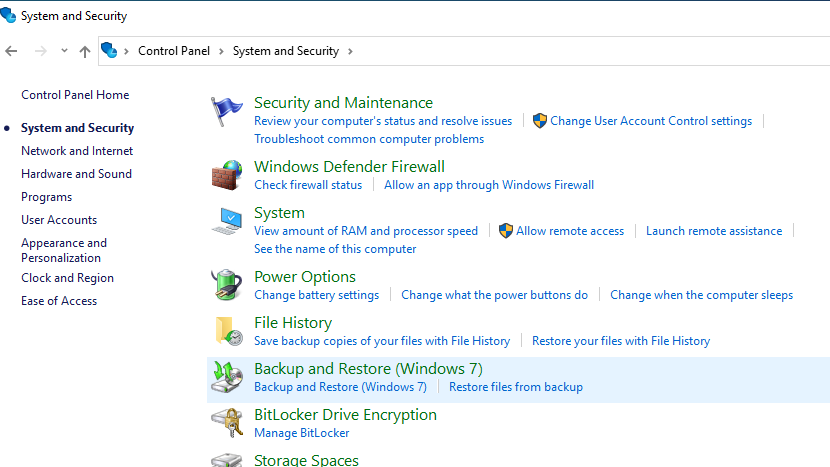This screenshot has width=830, height=467.
Task: Click Manage BitLocker link
Action: [301, 433]
